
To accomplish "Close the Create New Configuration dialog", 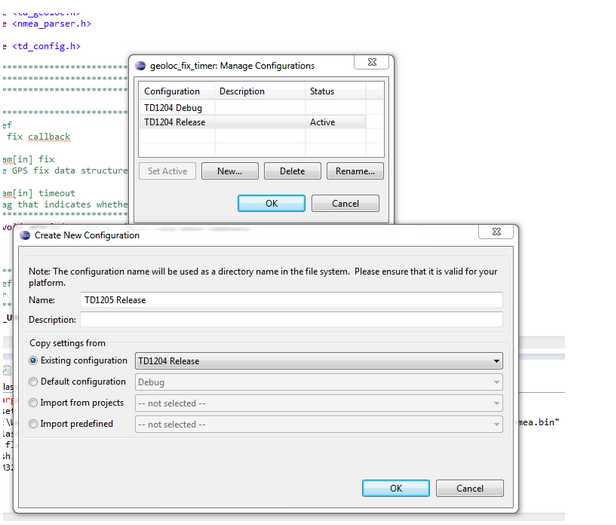I will tap(496, 231).
